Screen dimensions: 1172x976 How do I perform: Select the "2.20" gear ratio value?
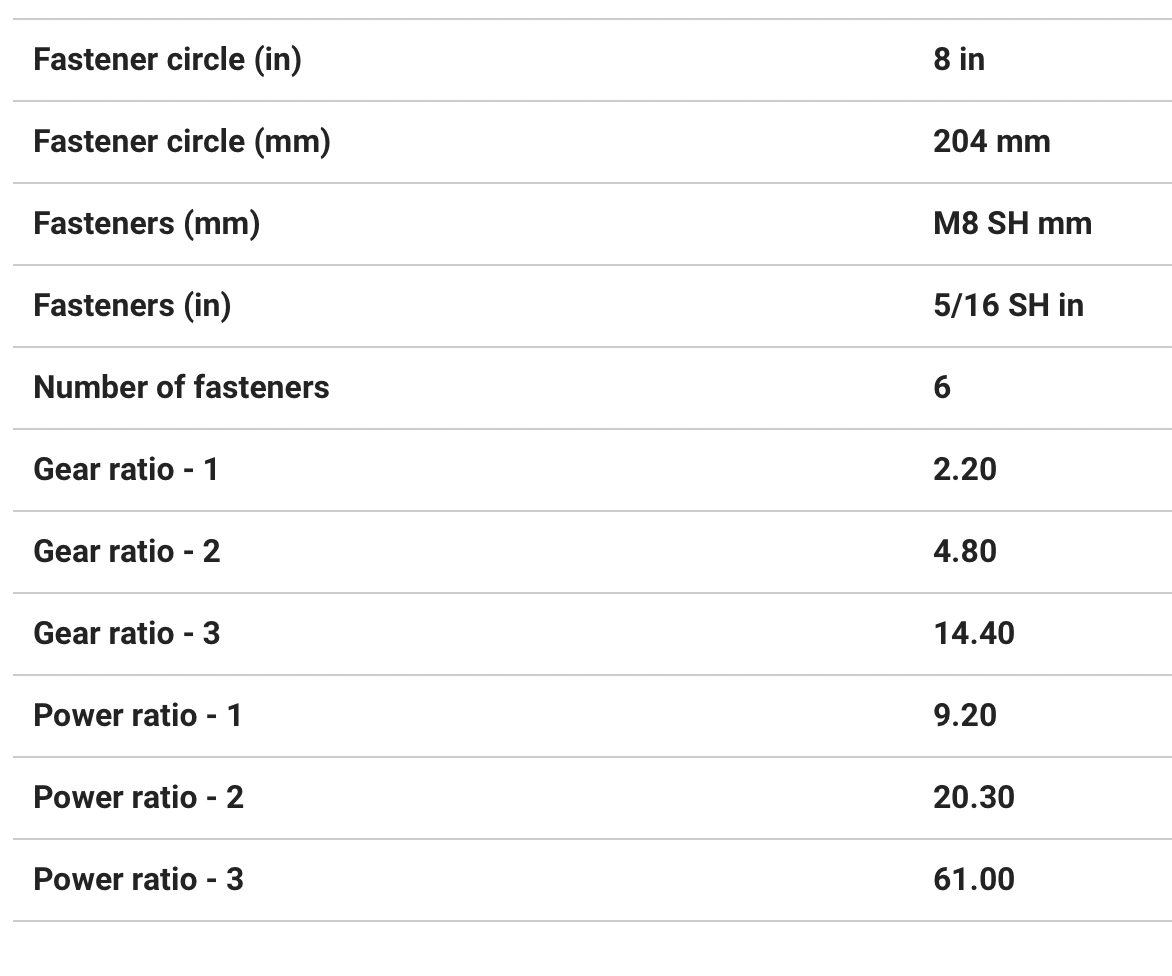pyautogui.click(x=964, y=470)
